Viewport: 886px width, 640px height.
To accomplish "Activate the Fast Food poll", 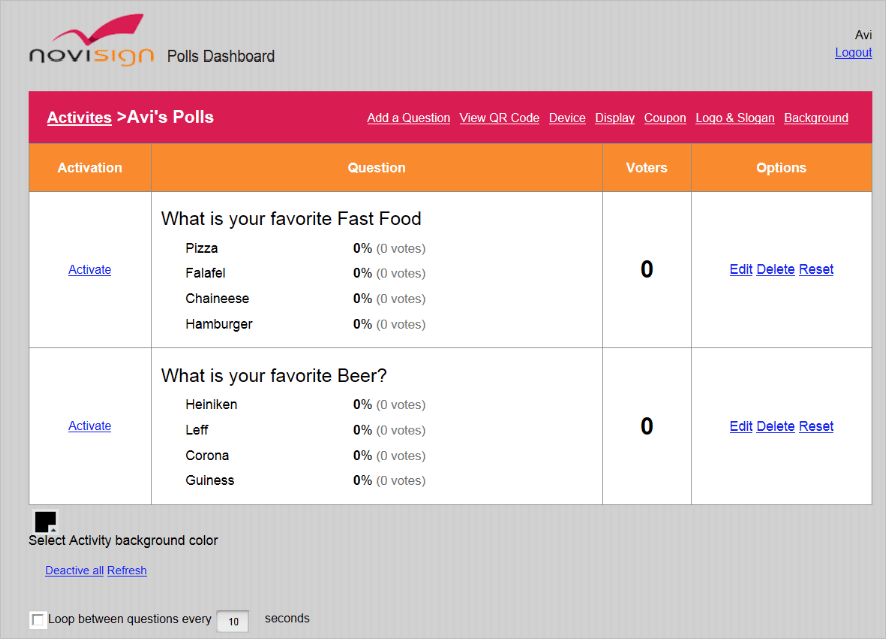I will point(89,270).
